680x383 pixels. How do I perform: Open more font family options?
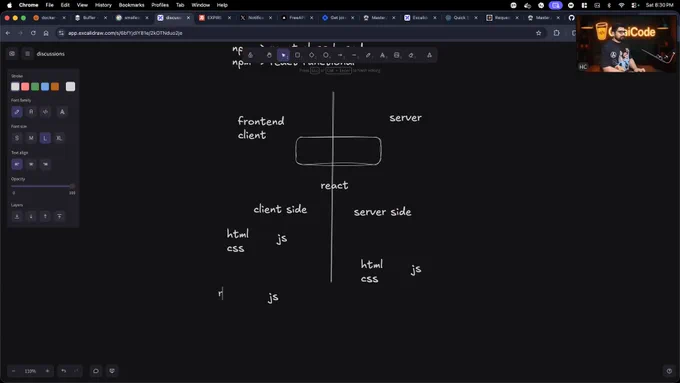click(62, 112)
